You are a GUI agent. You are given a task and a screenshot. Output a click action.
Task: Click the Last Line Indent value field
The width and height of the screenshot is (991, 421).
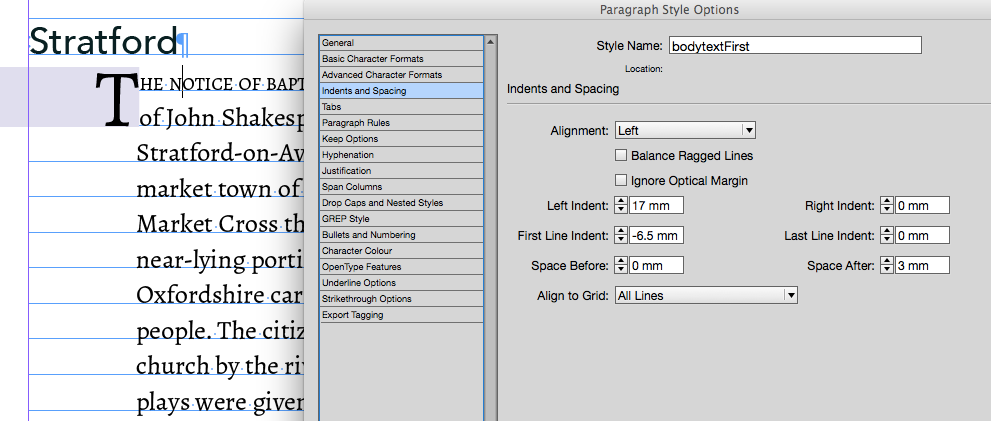pyautogui.click(x=922, y=236)
